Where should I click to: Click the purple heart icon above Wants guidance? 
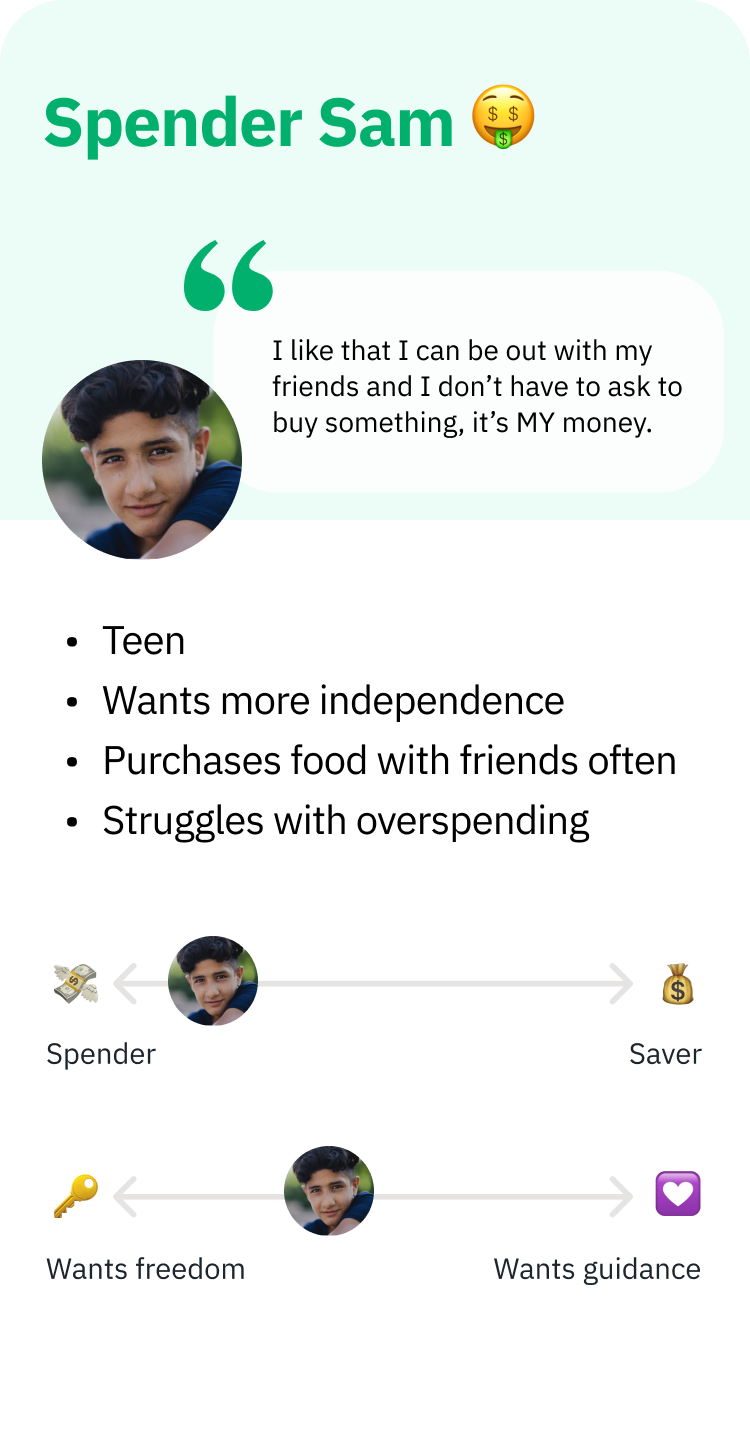click(x=677, y=1194)
